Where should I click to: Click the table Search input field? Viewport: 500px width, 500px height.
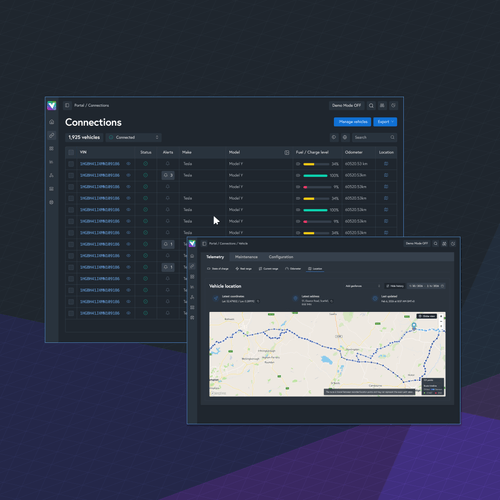click(375, 137)
